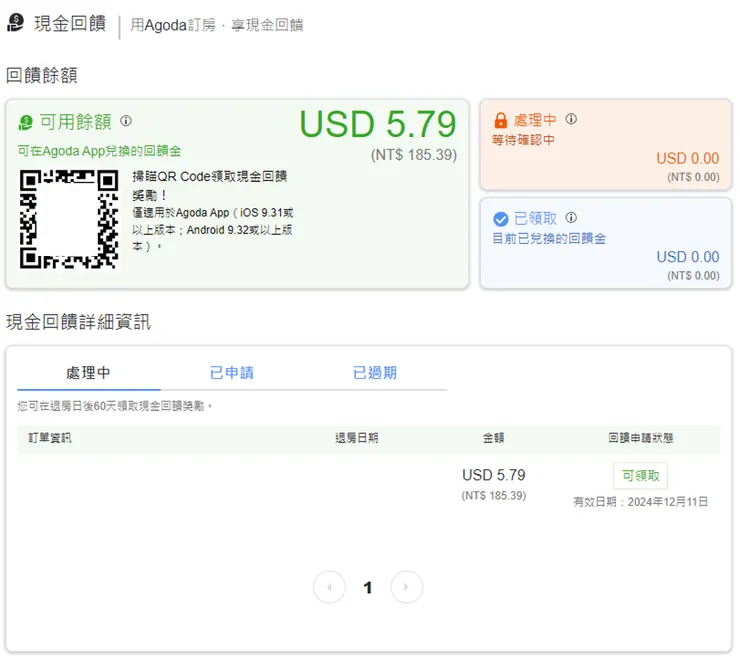
Task: Open the 已過期 tab
Action: coord(375,373)
